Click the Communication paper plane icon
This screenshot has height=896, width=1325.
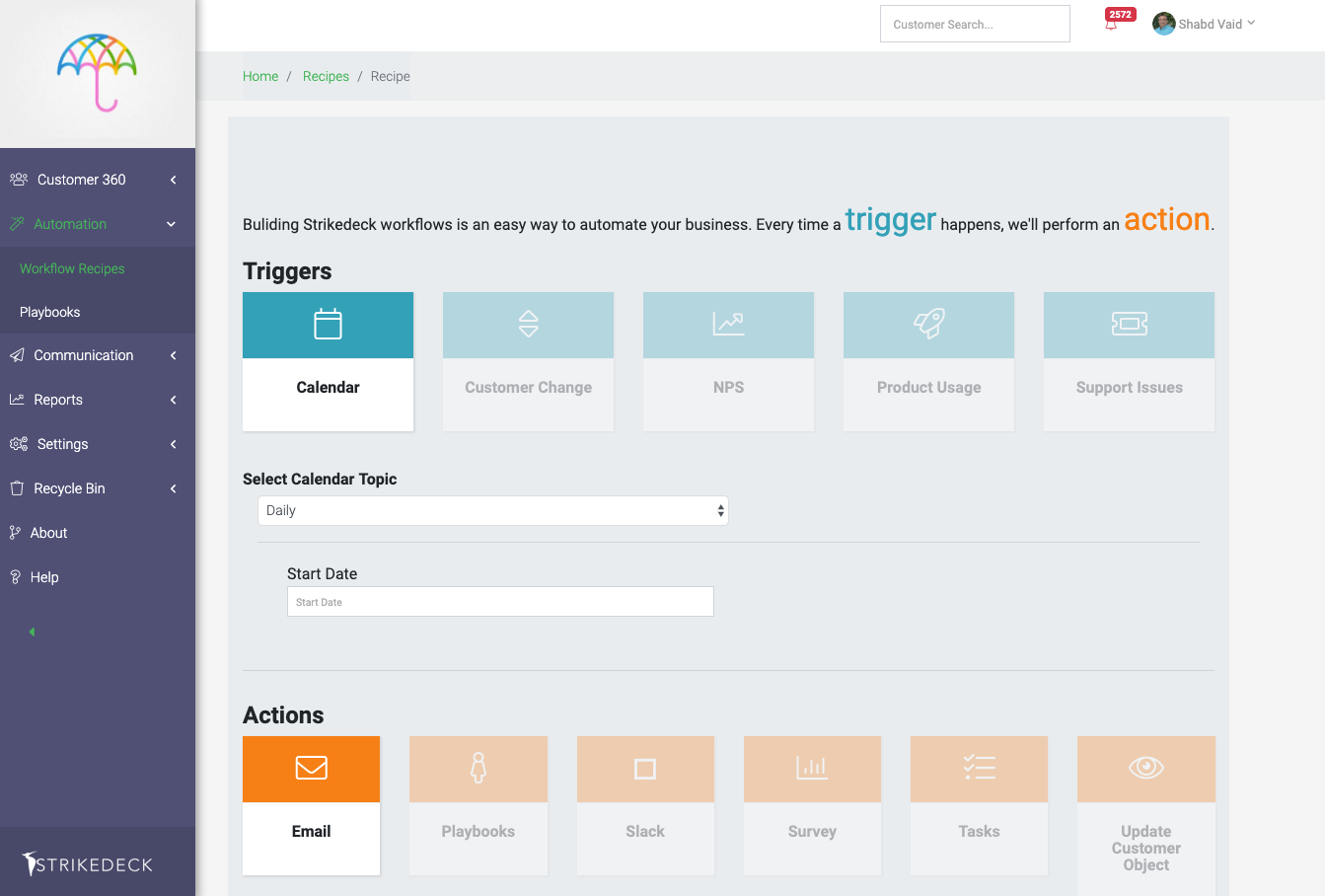point(17,355)
